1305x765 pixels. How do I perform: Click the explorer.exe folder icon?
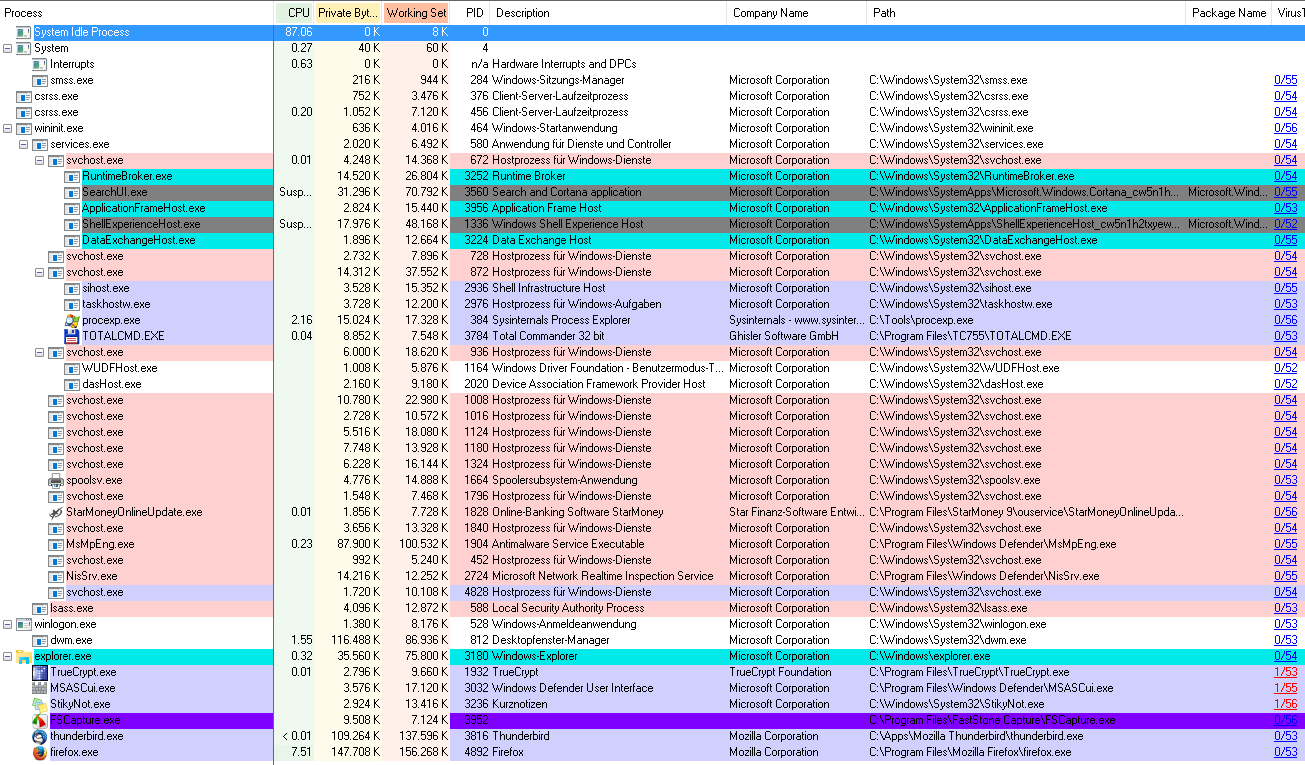(x=24, y=656)
